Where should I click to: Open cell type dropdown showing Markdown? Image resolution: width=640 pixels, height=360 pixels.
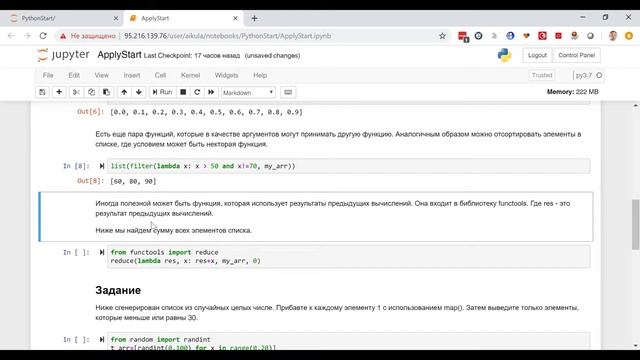248,93
